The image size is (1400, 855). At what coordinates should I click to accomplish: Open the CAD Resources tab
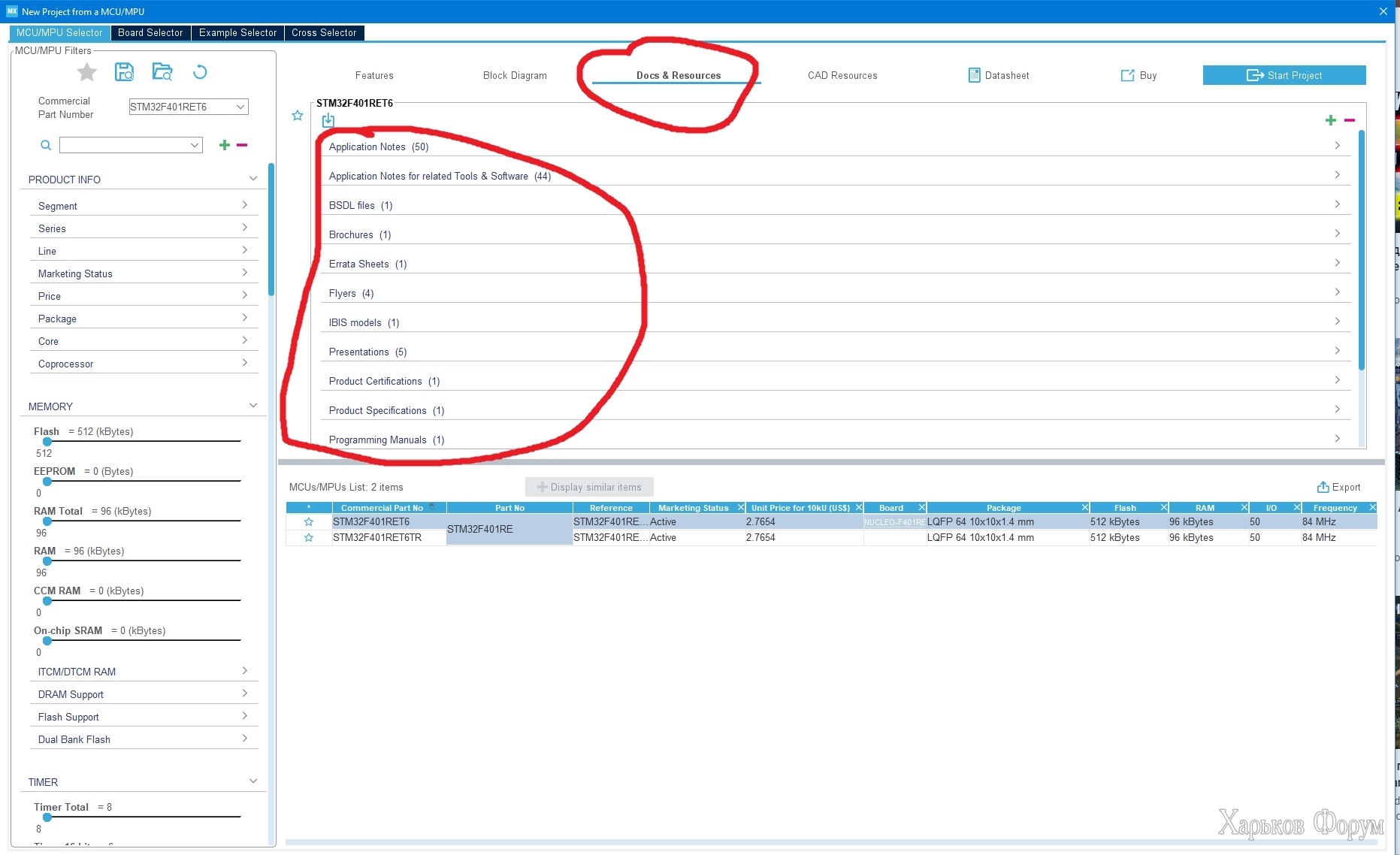point(842,75)
